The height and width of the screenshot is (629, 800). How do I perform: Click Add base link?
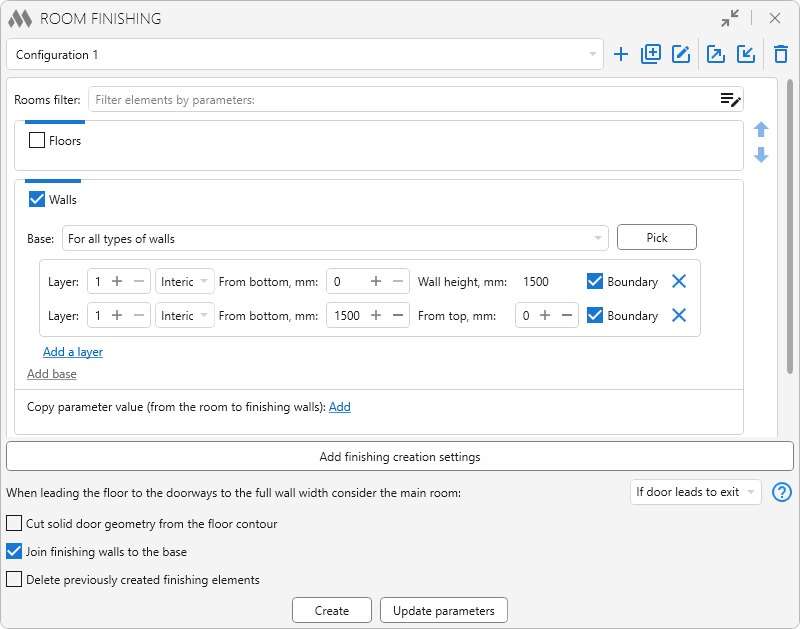click(52, 374)
